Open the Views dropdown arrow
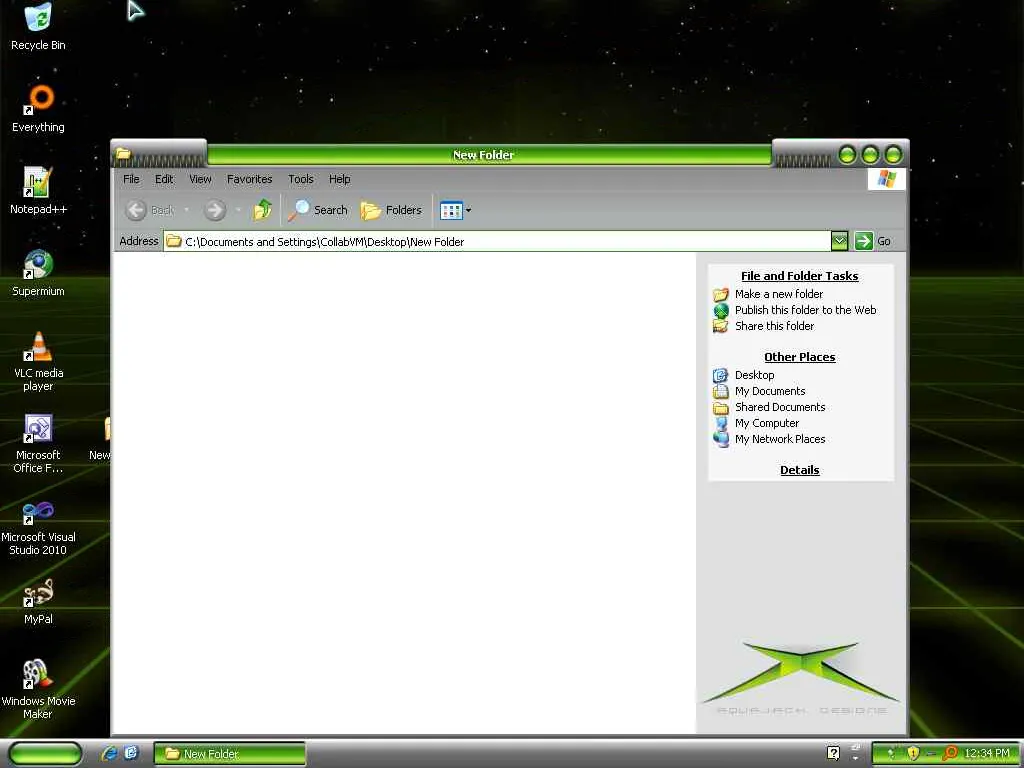The image size is (1024, 768). [468, 210]
